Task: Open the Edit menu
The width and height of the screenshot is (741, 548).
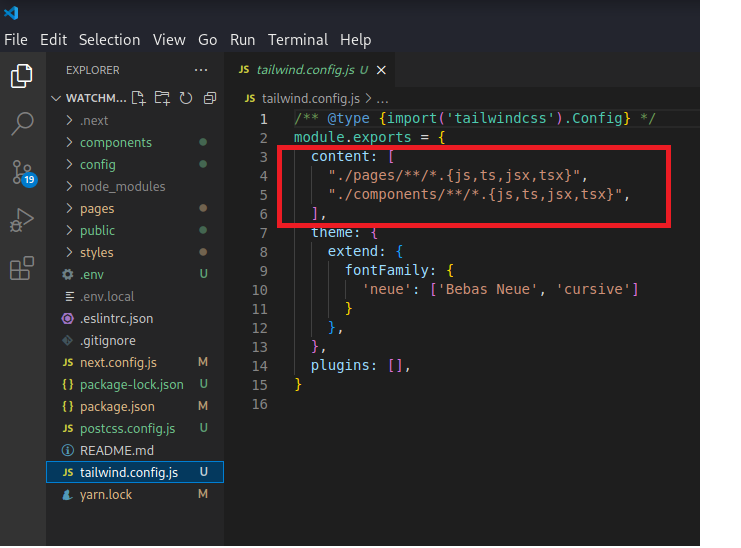Action: pos(53,40)
